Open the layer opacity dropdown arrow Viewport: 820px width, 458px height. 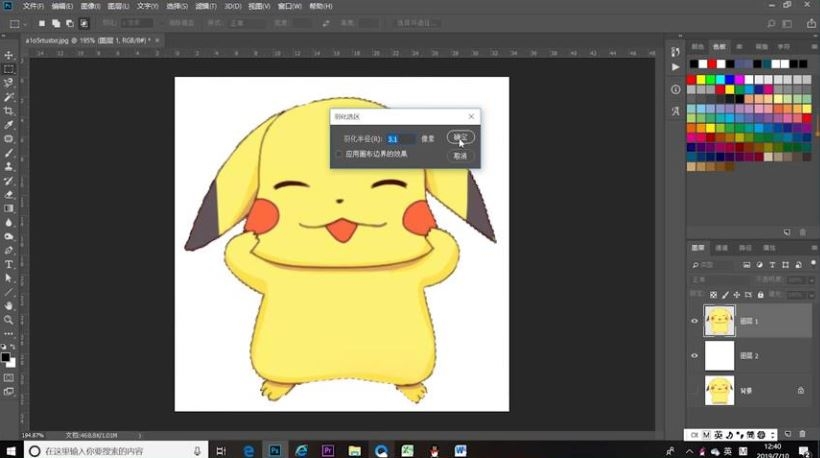[x=812, y=280]
